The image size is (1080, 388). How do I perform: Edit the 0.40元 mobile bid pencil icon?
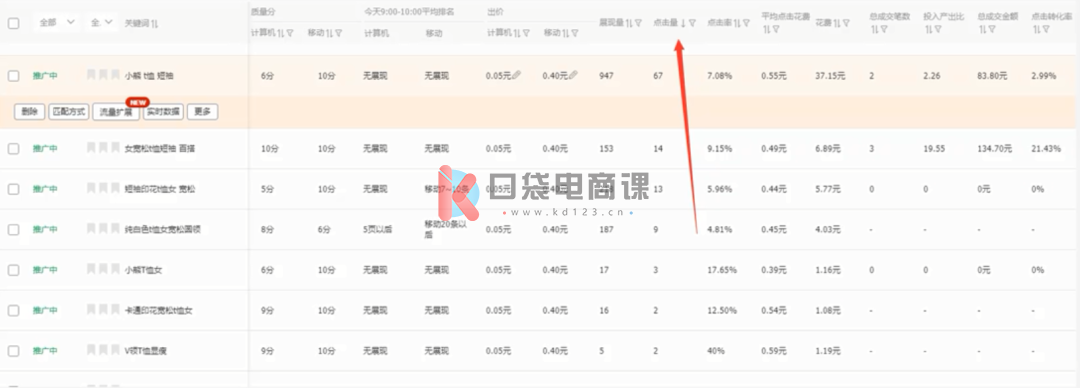573,75
